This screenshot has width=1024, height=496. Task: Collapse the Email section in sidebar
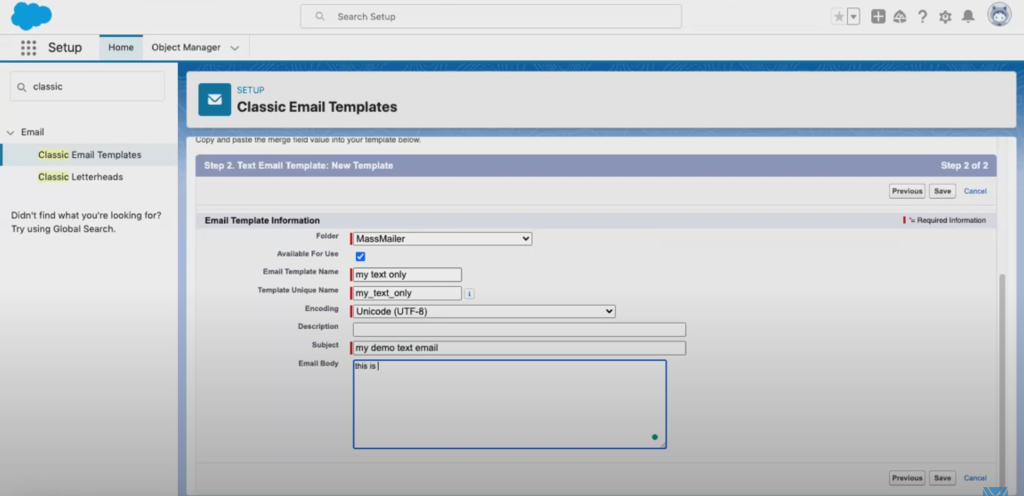tap(10, 132)
